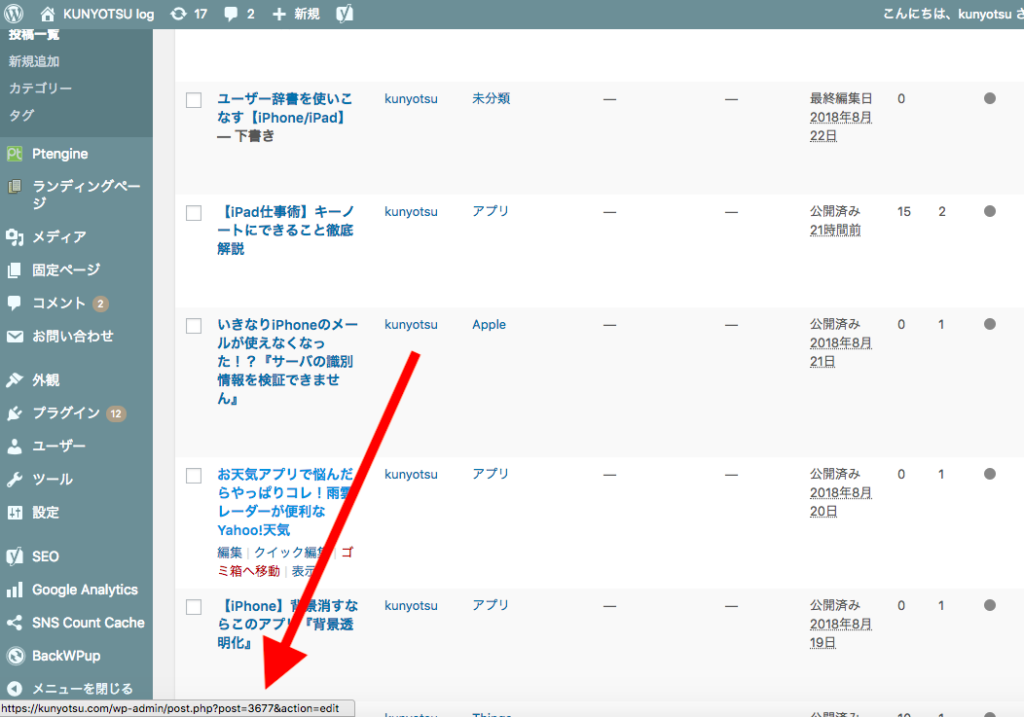Viewport: 1024px width, 717px height.
Task: Click the 固定ページ sidebar icon
Action: point(14,270)
